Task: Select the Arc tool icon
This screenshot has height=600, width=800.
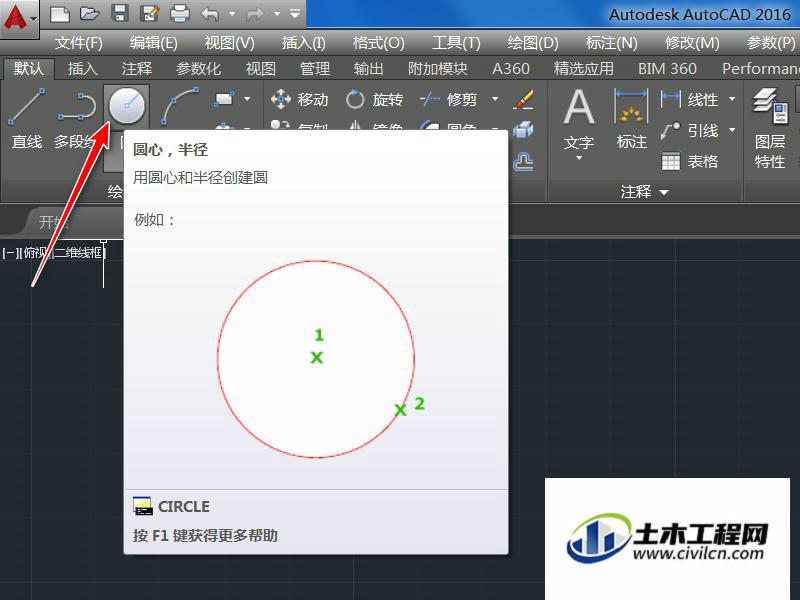Action: coord(180,106)
